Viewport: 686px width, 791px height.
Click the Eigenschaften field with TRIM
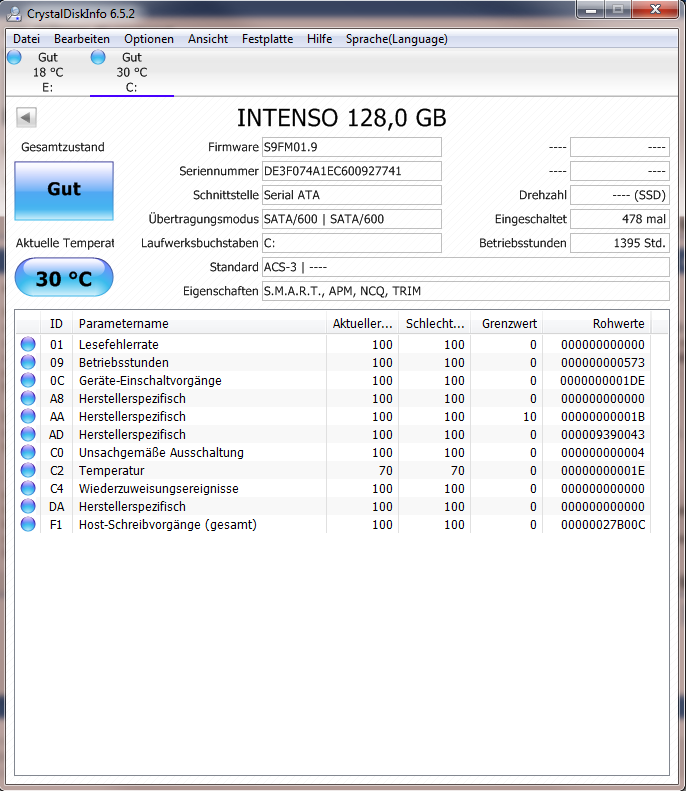pyautogui.click(x=466, y=291)
